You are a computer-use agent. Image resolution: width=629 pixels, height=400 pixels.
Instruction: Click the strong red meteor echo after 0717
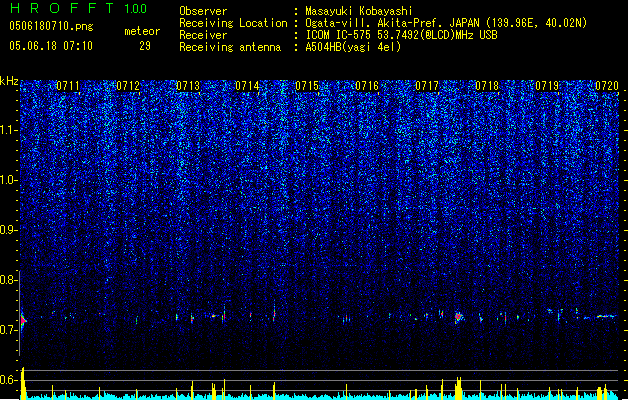pos(458,317)
